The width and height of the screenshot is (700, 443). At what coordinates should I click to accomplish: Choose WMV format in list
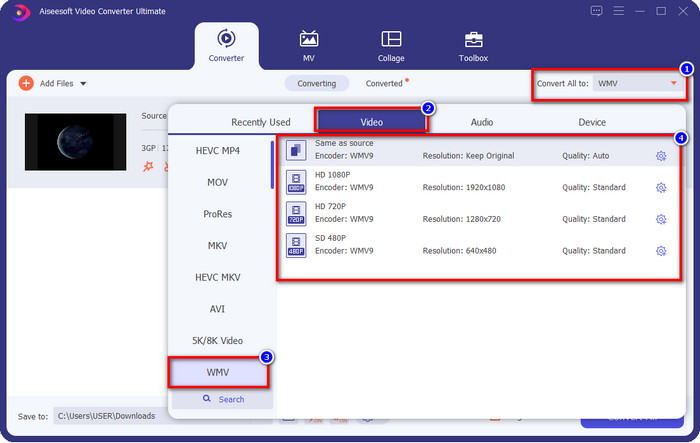tap(218, 372)
